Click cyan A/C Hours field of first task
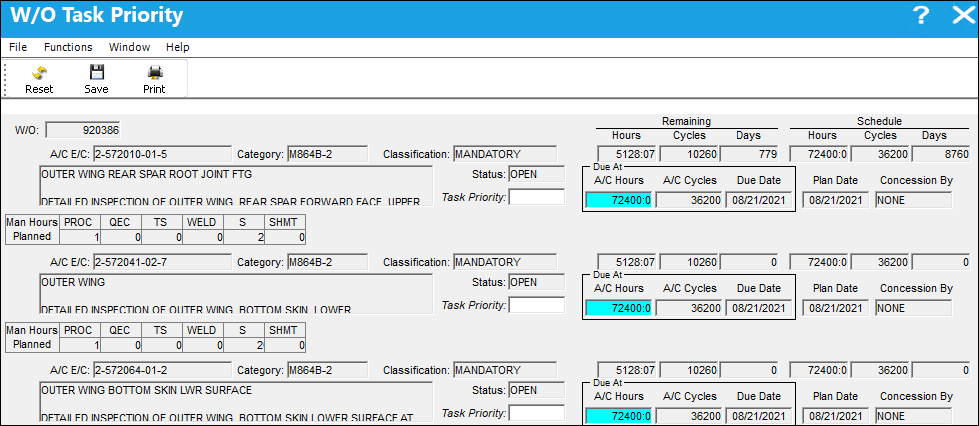The image size is (979, 426). (x=619, y=201)
